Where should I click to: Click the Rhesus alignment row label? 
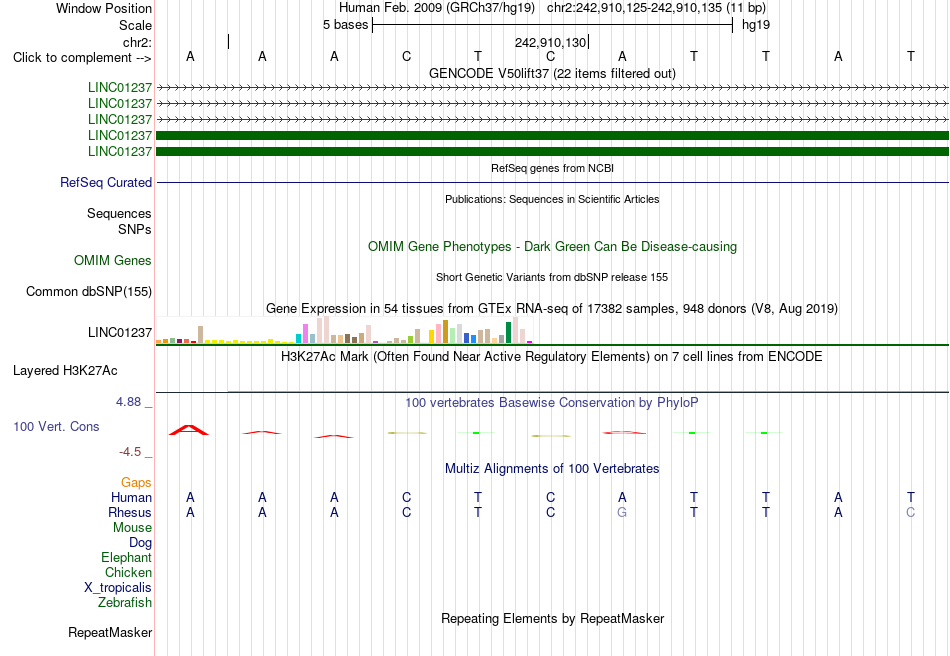click(130, 512)
